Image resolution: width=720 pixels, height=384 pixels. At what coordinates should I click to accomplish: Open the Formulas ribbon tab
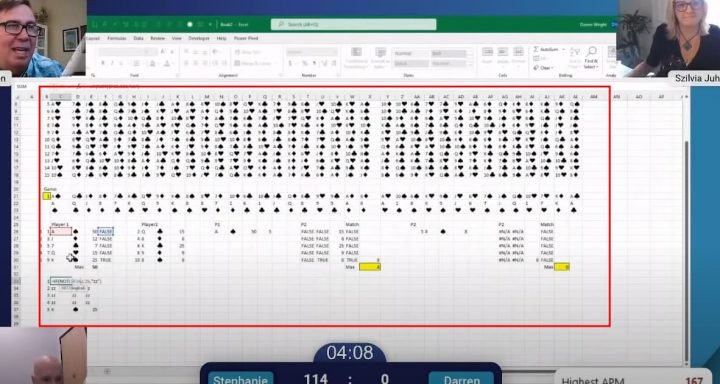[x=117, y=39]
